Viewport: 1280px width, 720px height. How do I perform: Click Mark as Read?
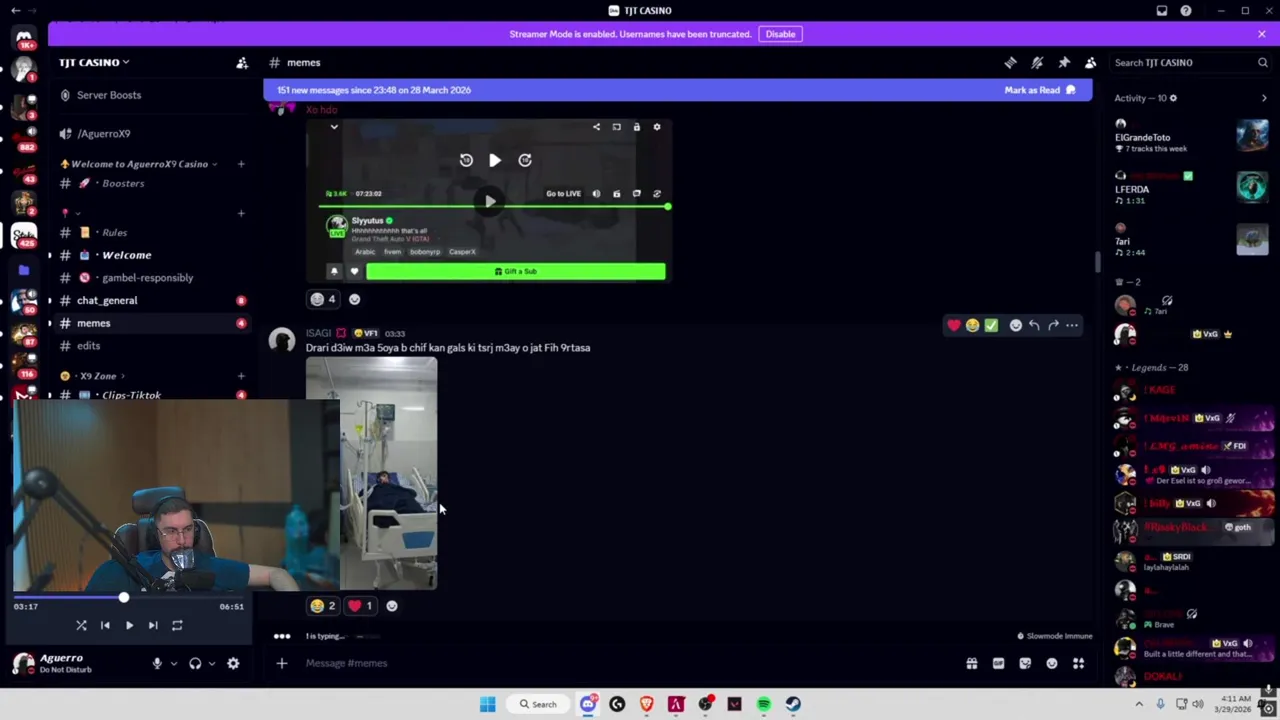[1040, 90]
